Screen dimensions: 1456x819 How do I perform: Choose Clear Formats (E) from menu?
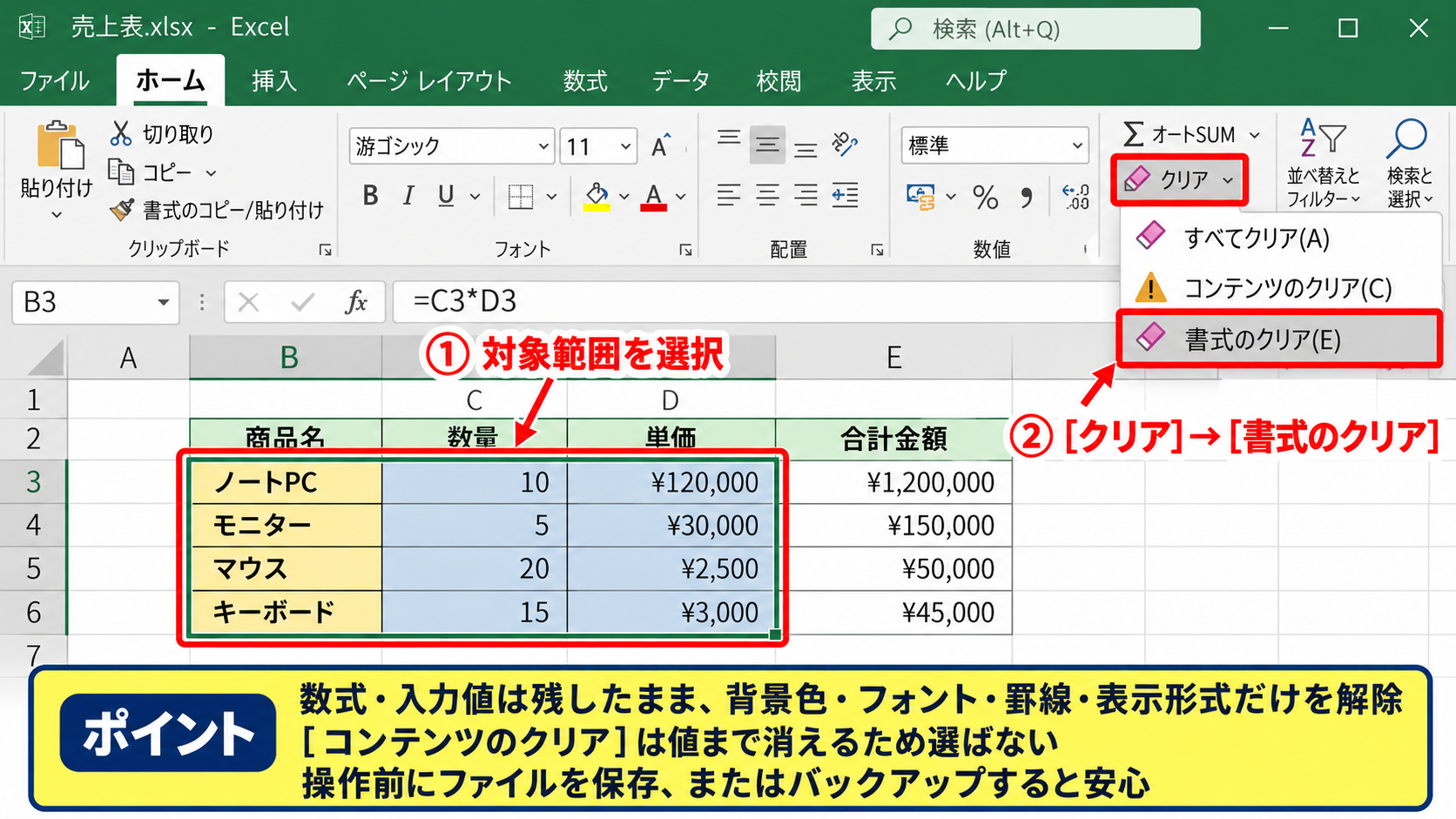pyautogui.click(x=1278, y=338)
